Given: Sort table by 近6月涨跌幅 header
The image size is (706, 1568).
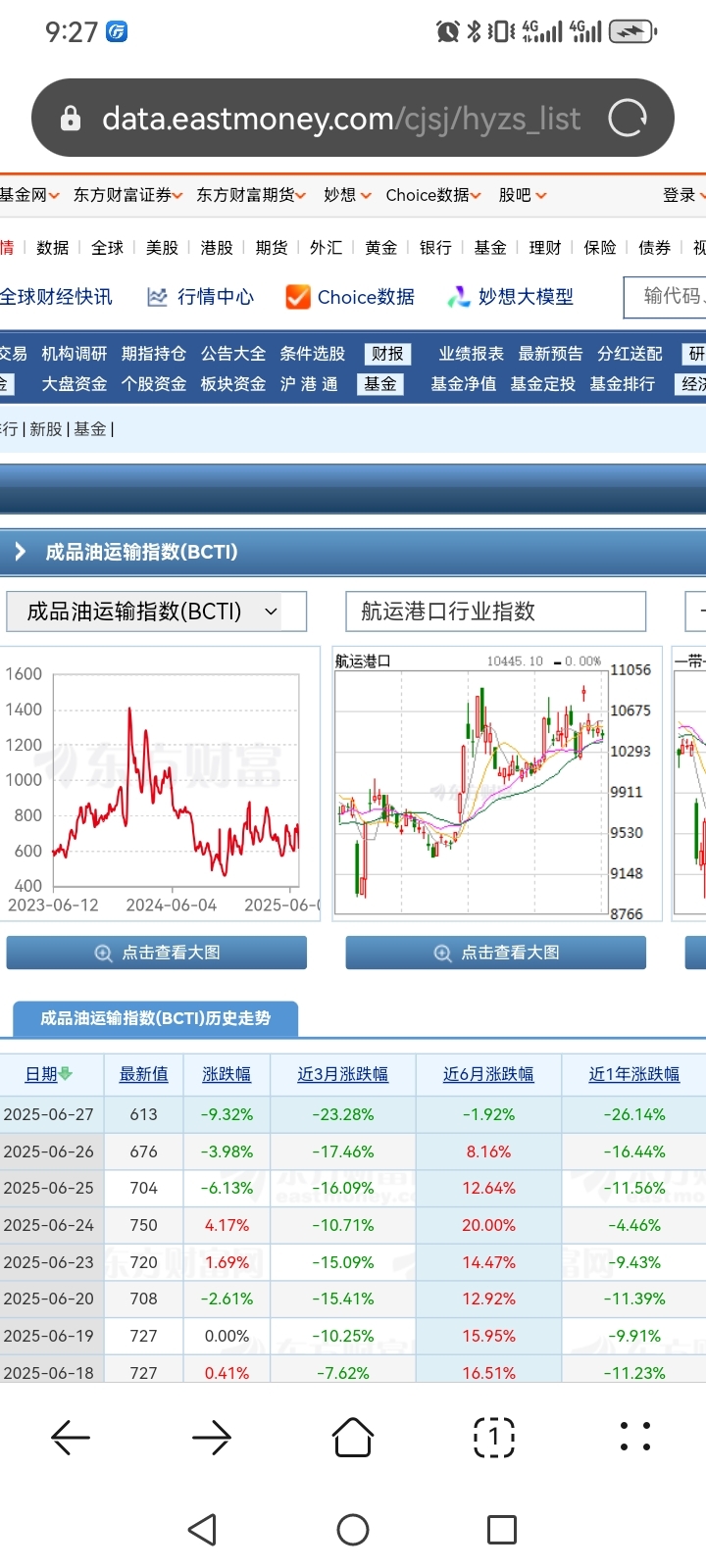Looking at the screenshot, I should tap(488, 1074).
